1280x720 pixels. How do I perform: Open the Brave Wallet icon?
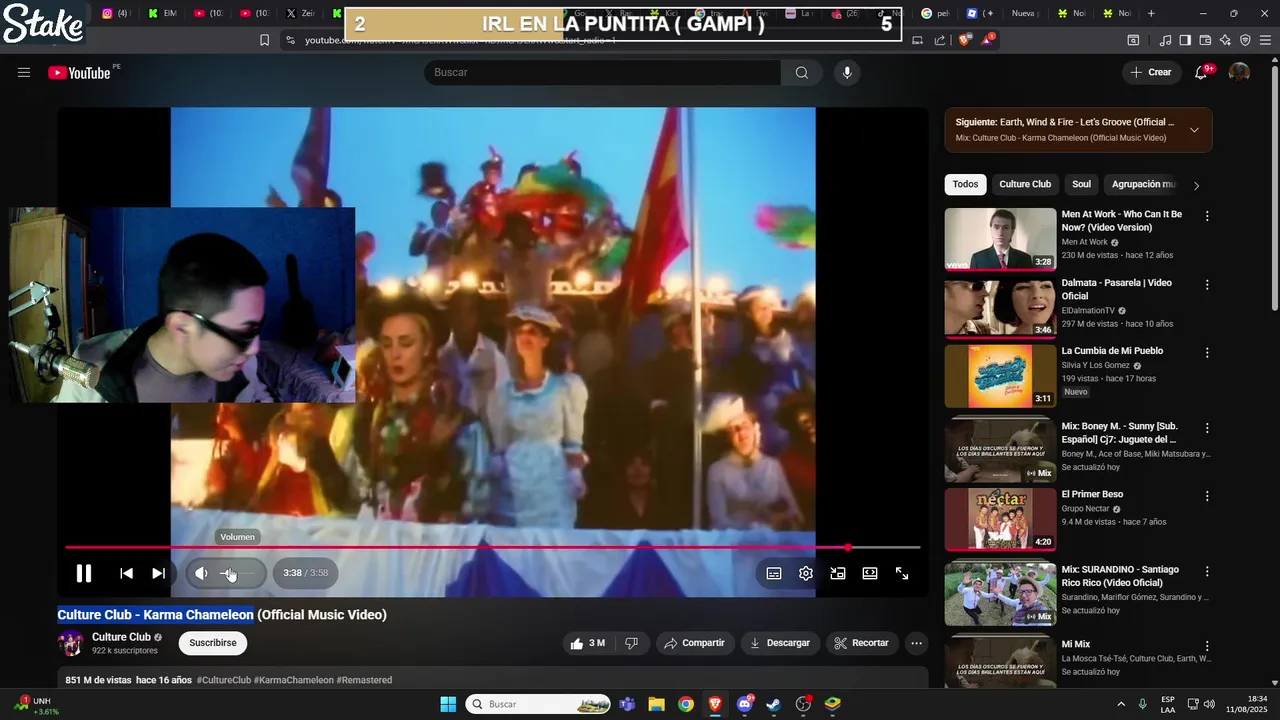1205,40
